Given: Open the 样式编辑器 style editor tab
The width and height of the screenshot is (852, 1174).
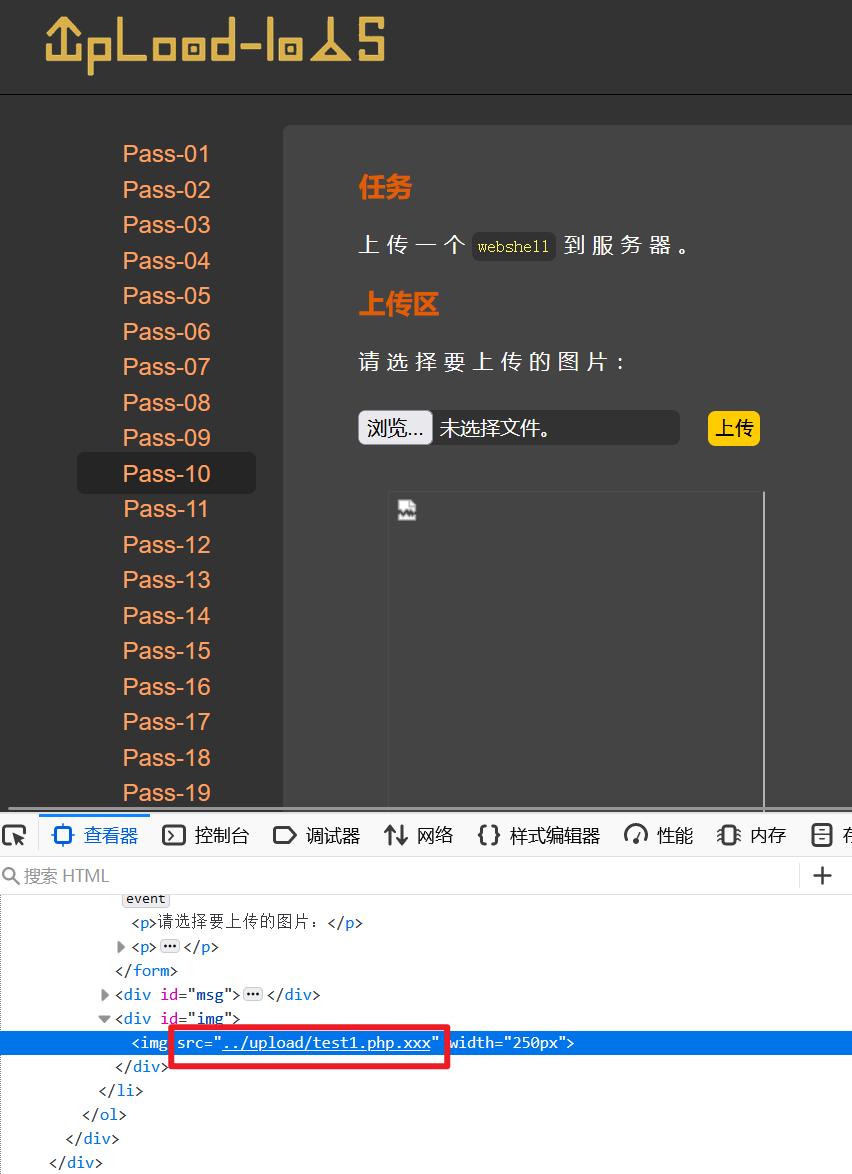Looking at the screenshot, I should coord(538,835).
